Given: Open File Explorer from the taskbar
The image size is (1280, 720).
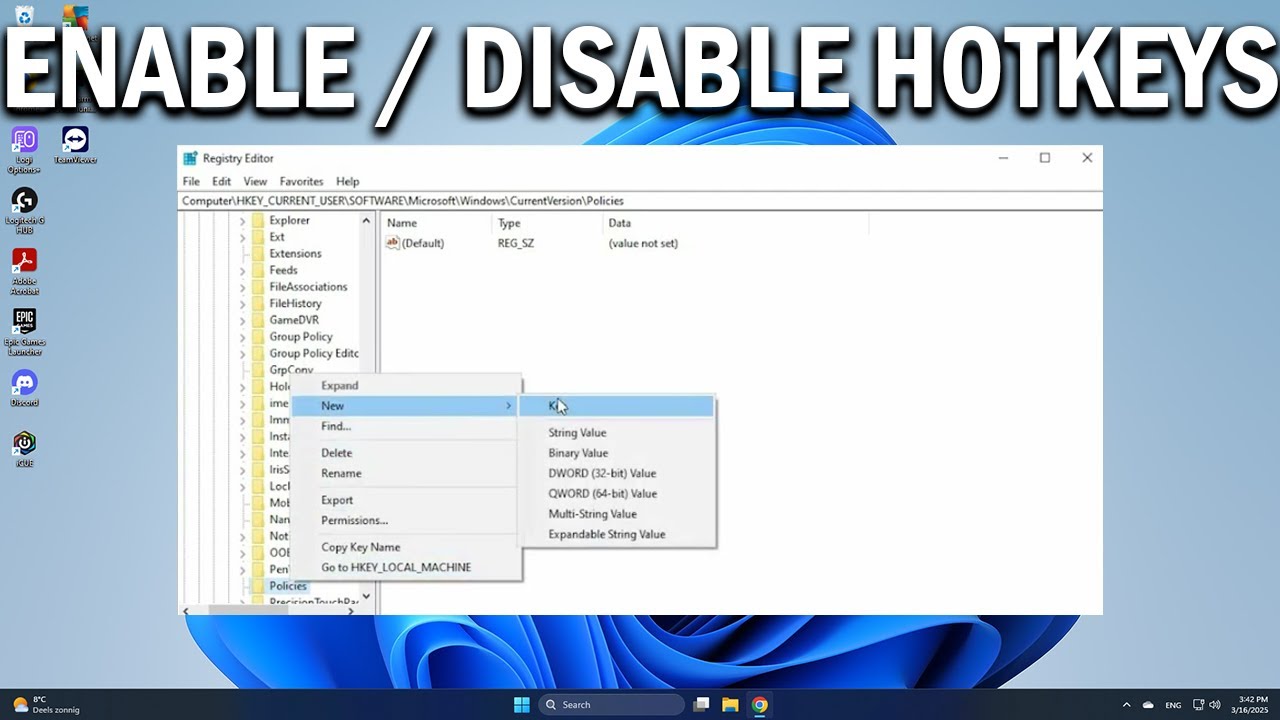Looking at the screenshot, I should click(x=730, y=705).
